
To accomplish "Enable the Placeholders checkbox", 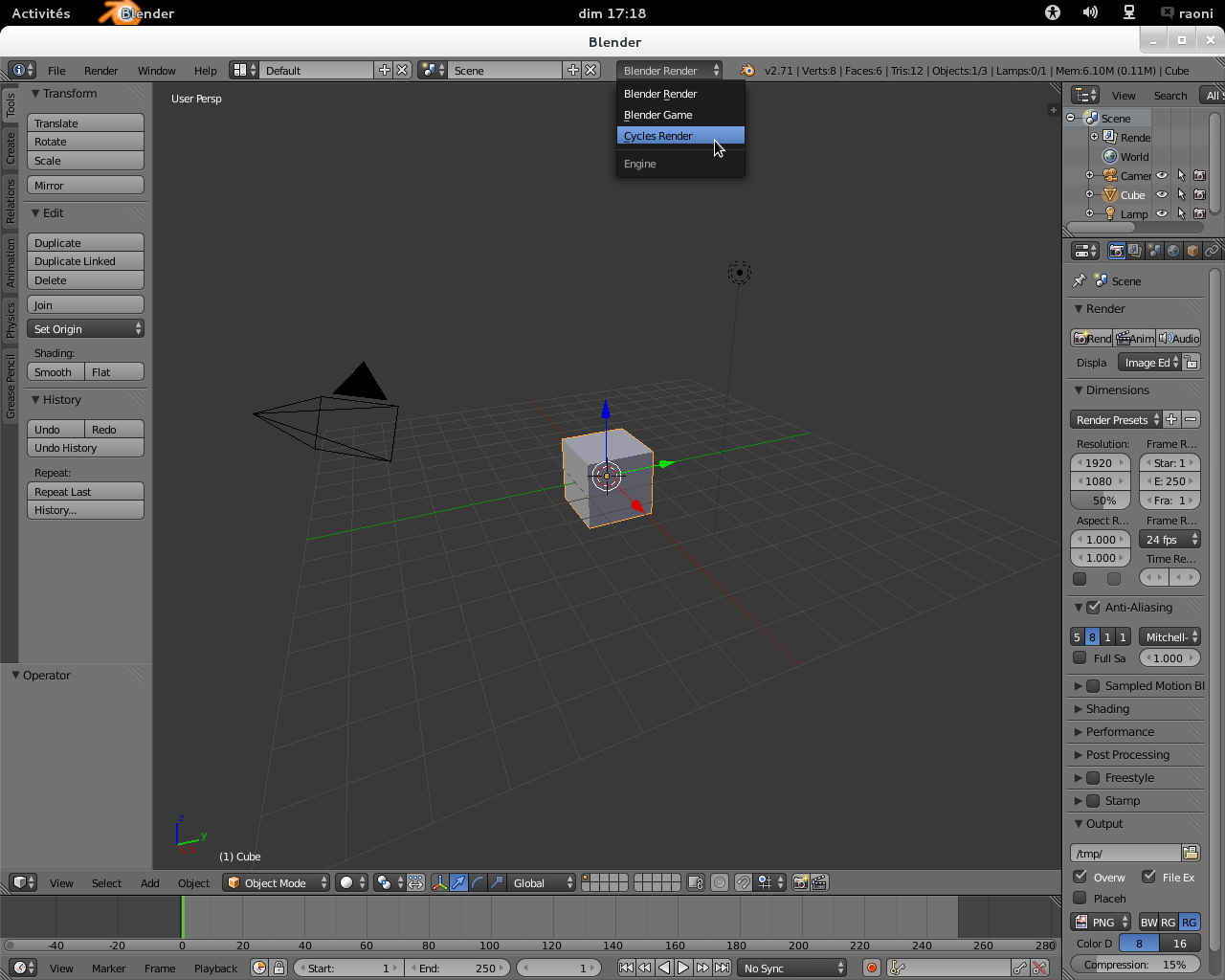I will (1080, 899).
